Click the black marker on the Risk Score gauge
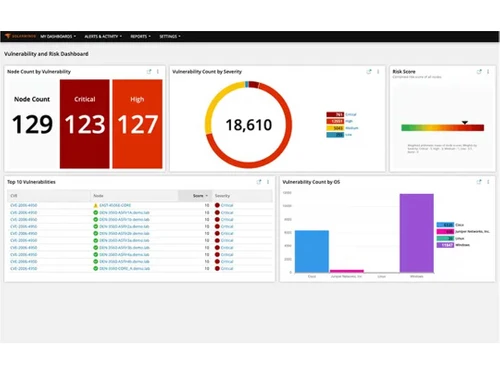The width and height of the screenshot is (500, 375). [465, 123]
